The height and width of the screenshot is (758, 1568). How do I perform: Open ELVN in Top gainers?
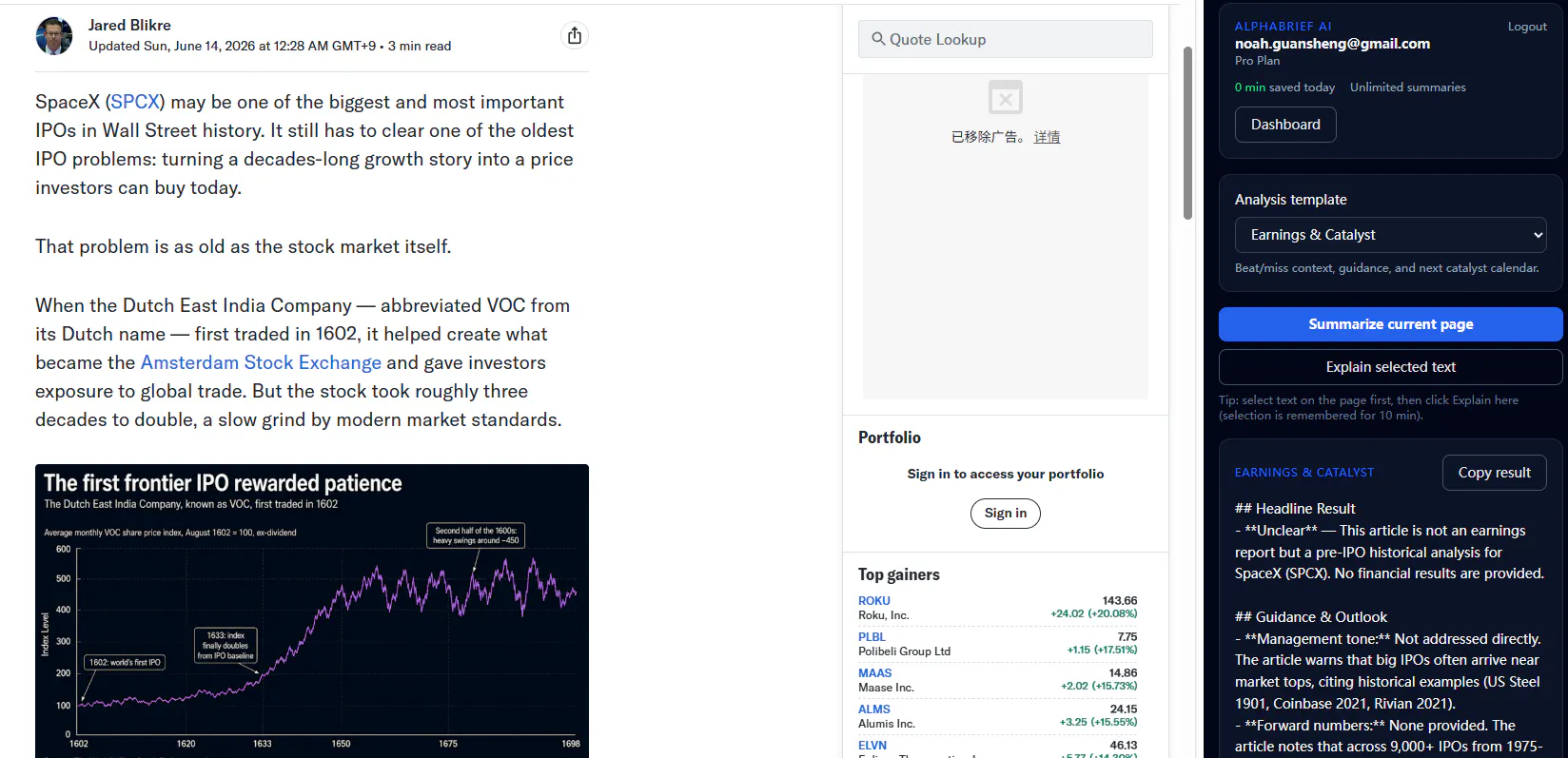(872, 746)
